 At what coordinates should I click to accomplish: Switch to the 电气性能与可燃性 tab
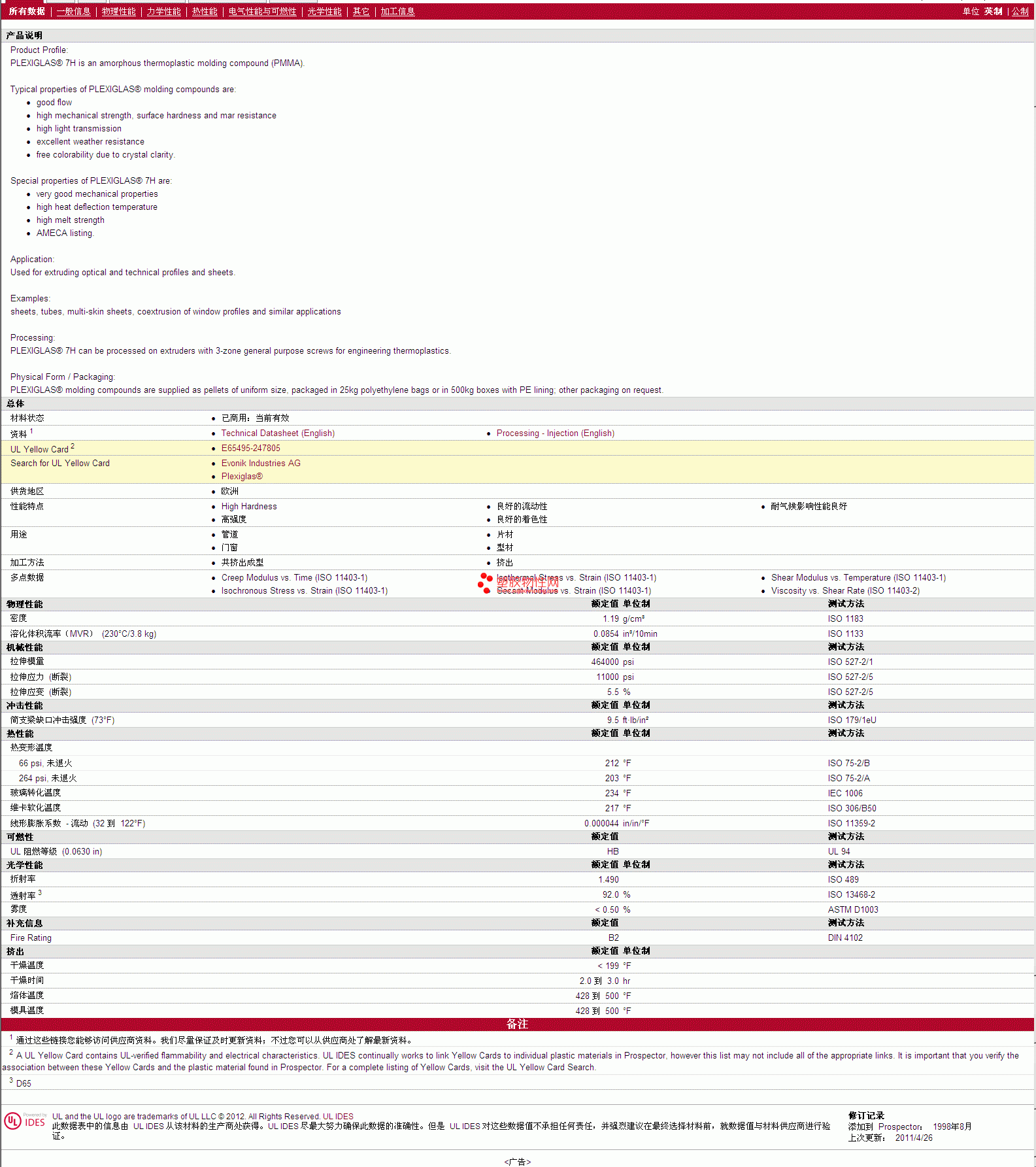[x=262, y=12]
